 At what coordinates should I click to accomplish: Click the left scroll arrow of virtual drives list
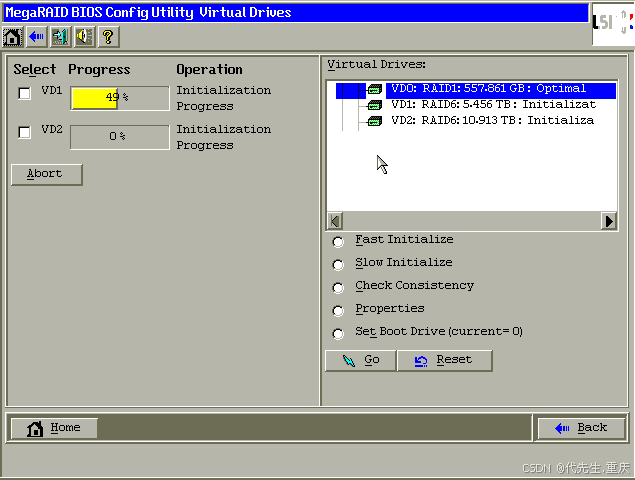[335, 221]
